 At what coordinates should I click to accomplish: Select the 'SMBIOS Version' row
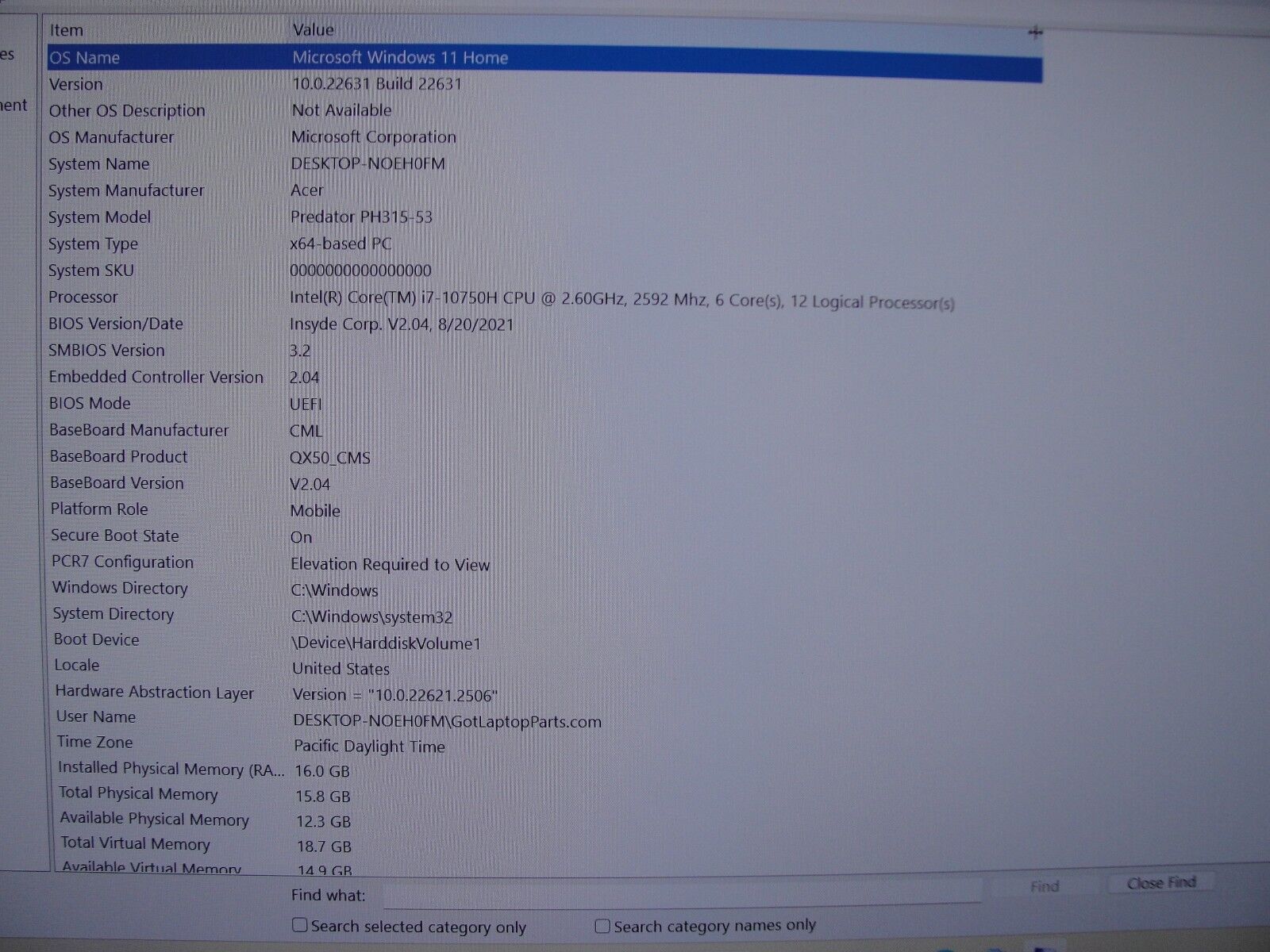click(x=545, y=350)
